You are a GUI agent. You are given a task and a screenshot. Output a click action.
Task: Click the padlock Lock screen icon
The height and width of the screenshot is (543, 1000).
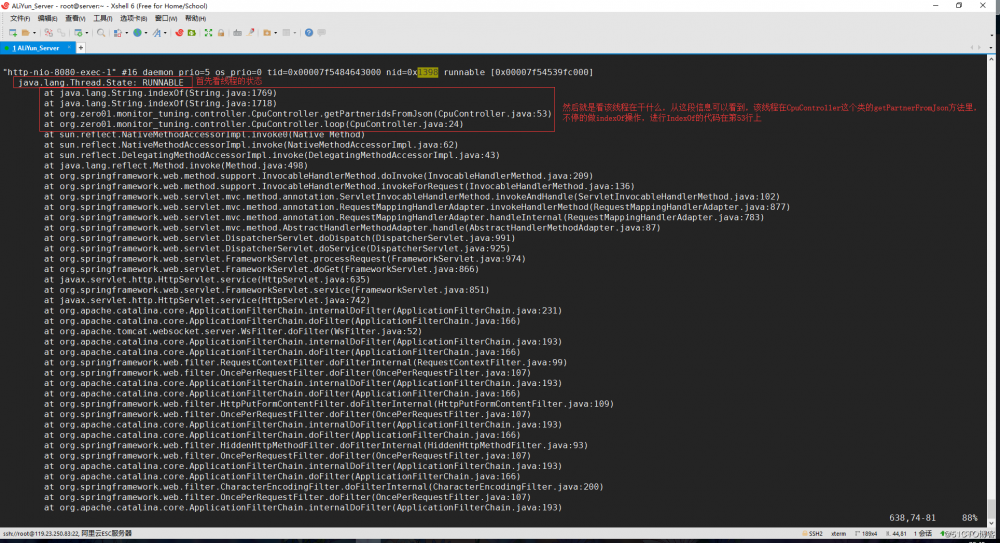tap(221, 33)
